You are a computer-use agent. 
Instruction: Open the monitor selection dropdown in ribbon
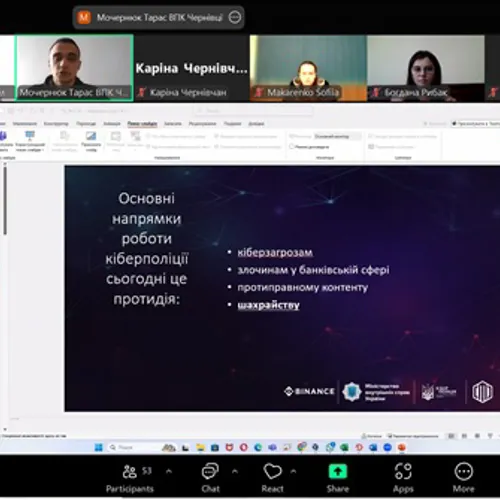click(337, 136)
